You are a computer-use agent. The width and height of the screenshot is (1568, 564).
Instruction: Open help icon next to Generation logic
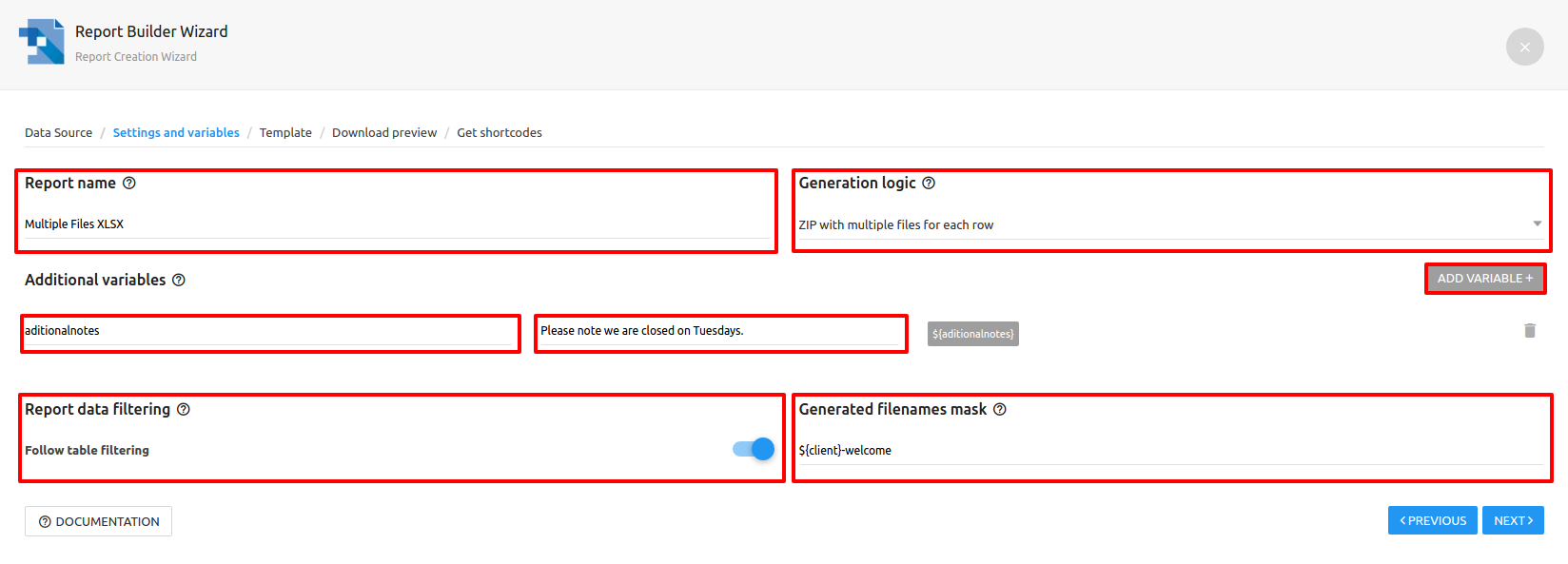929,183
